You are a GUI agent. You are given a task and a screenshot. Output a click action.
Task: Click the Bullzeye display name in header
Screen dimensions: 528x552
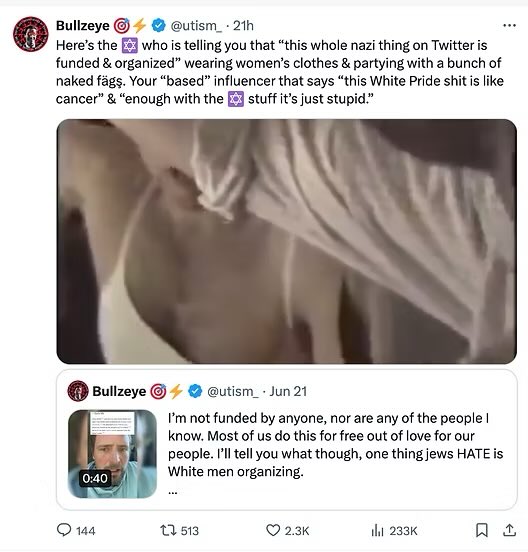click(83, 25)
